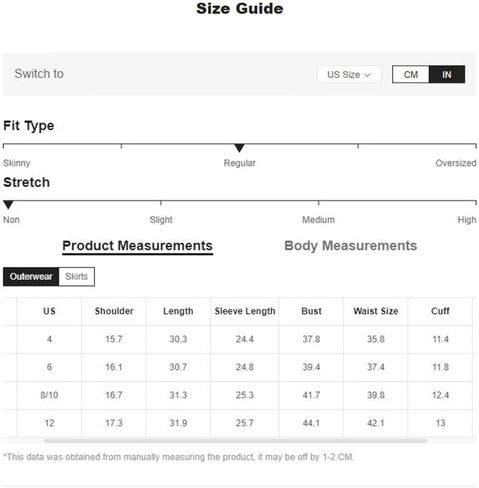Viewport: 479px width, 488px height.
Task: Click the Bust value 37.8 cell
Action: click(x=311, y=339)
